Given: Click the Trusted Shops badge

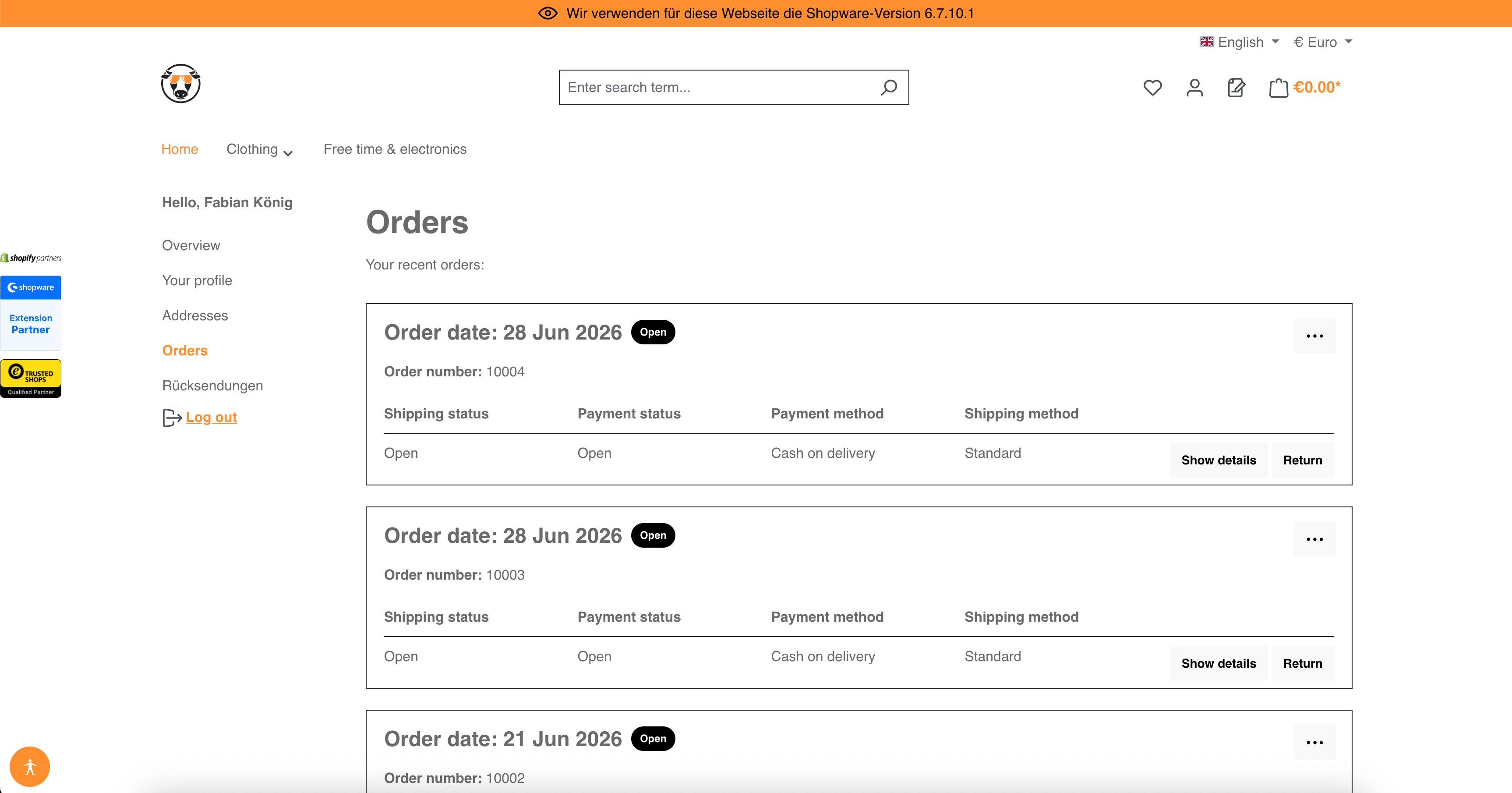Looking at the screenshot, I should click(x=31, y=379).
